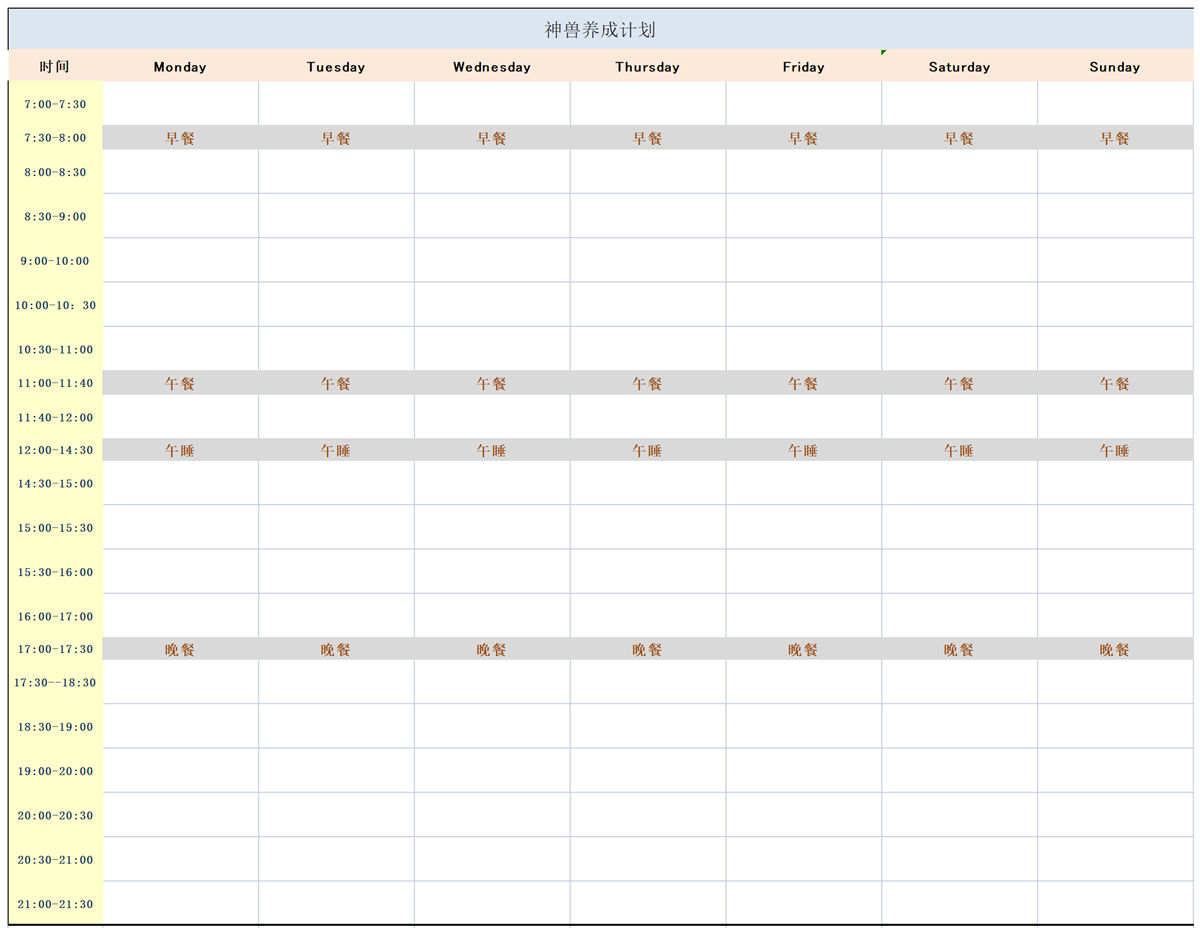Click the 16:00-17:00 time cell
This screenshot has width=1200, height=928.
click(55, 616)
